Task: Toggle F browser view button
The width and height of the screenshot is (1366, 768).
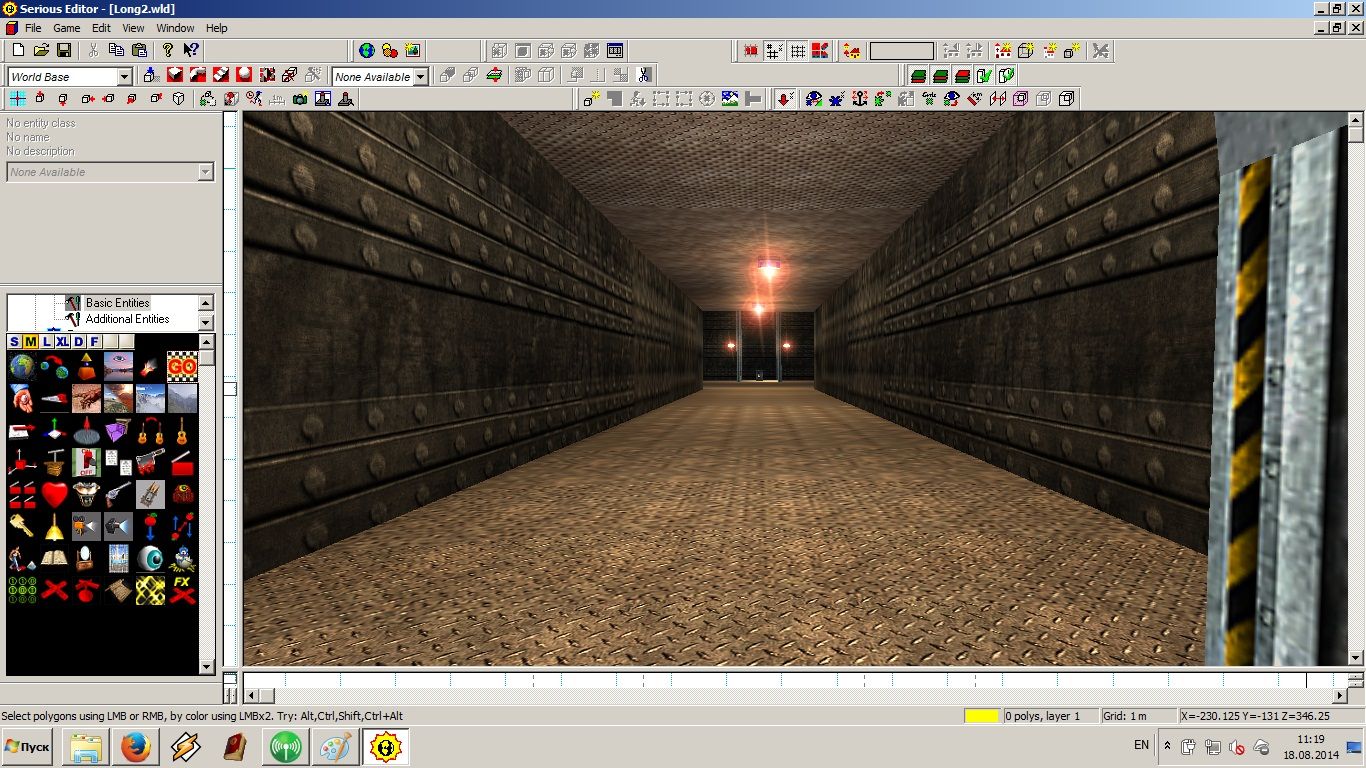Action: 95,342
